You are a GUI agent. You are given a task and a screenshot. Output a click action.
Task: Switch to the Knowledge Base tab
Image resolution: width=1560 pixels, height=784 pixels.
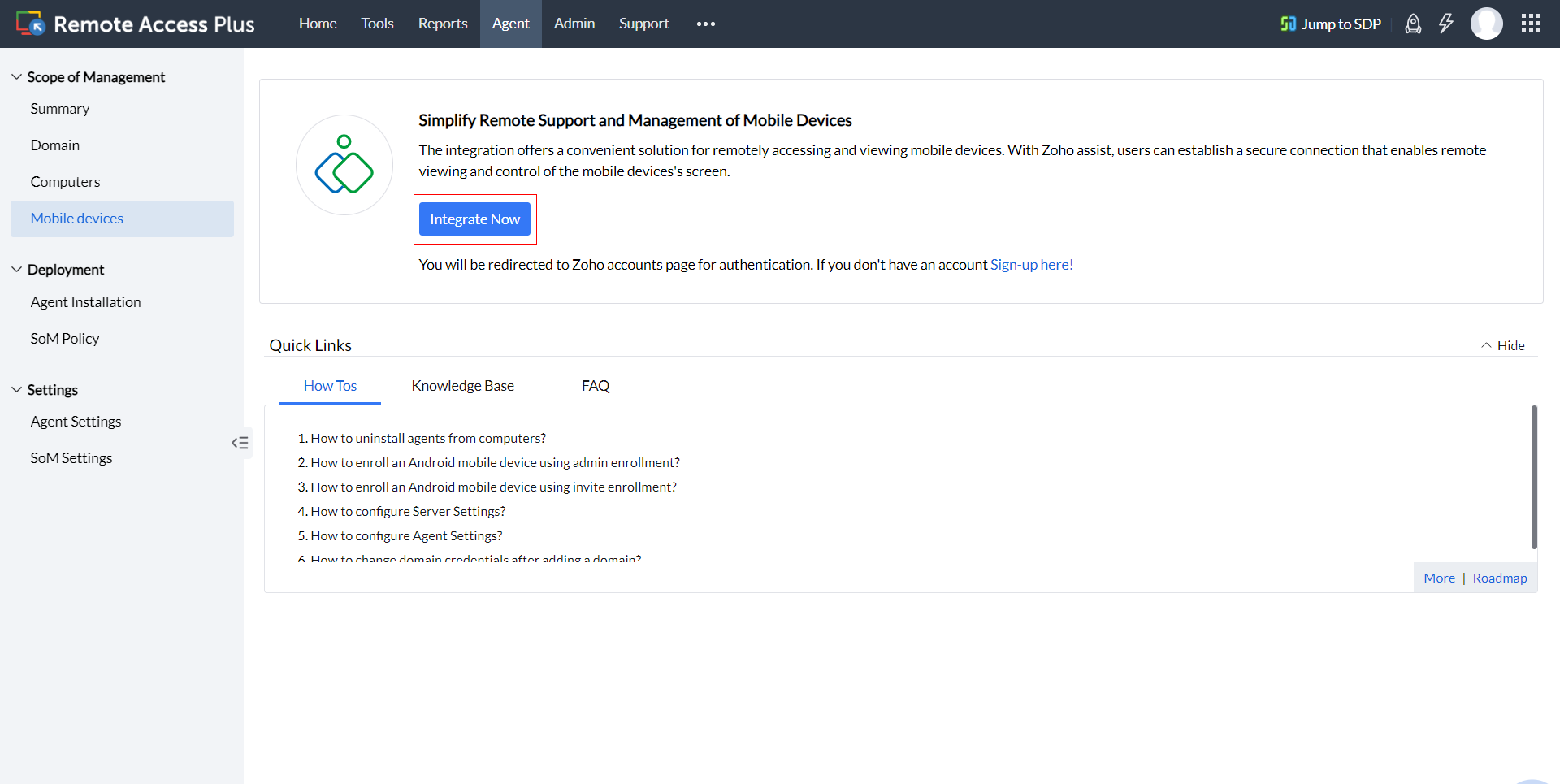click(462, 386)
